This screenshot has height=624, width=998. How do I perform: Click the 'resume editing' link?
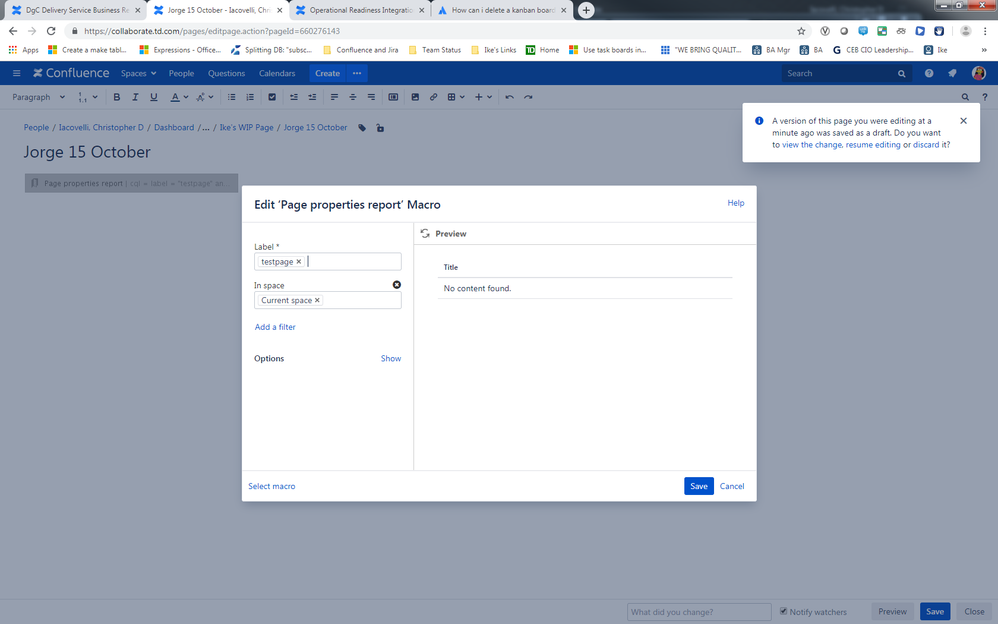pos(873,145)
